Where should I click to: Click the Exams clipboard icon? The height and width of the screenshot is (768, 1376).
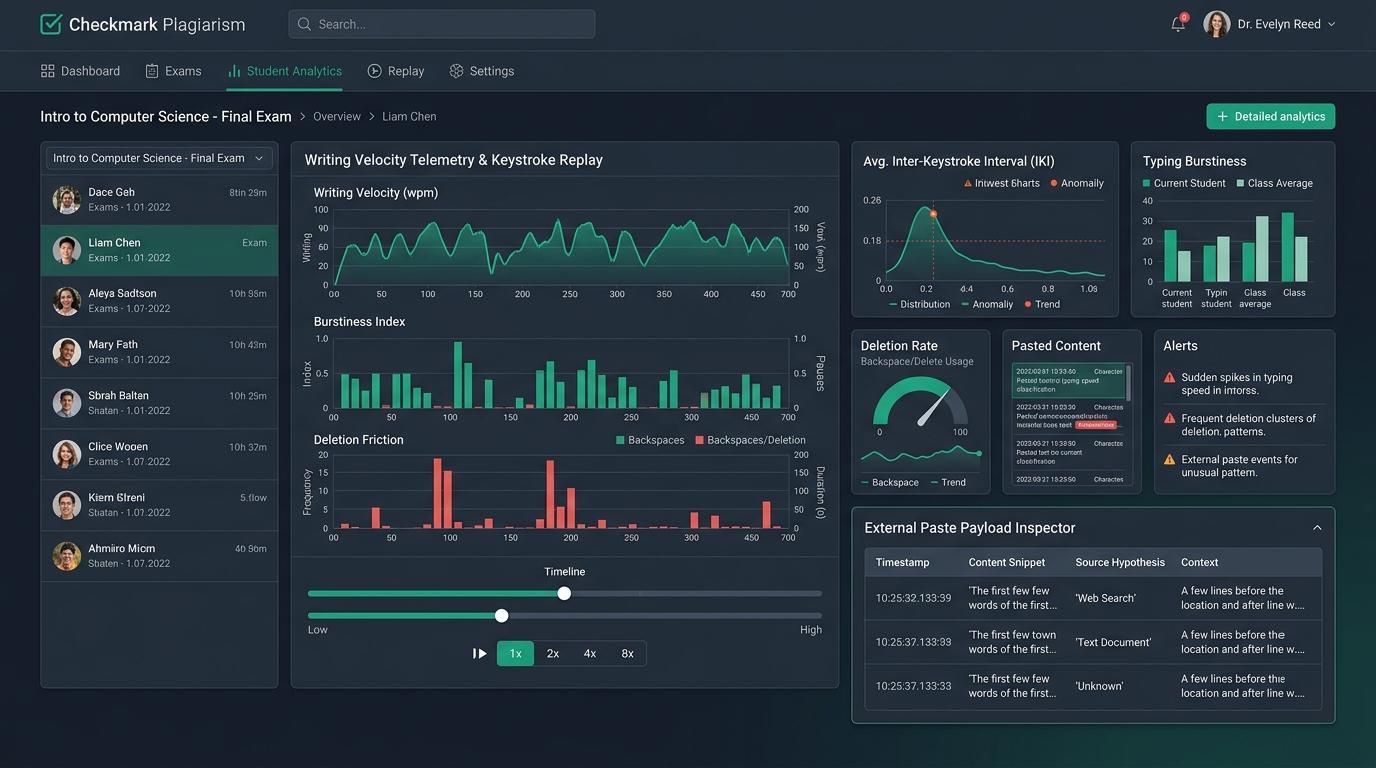tap(152, 71)
